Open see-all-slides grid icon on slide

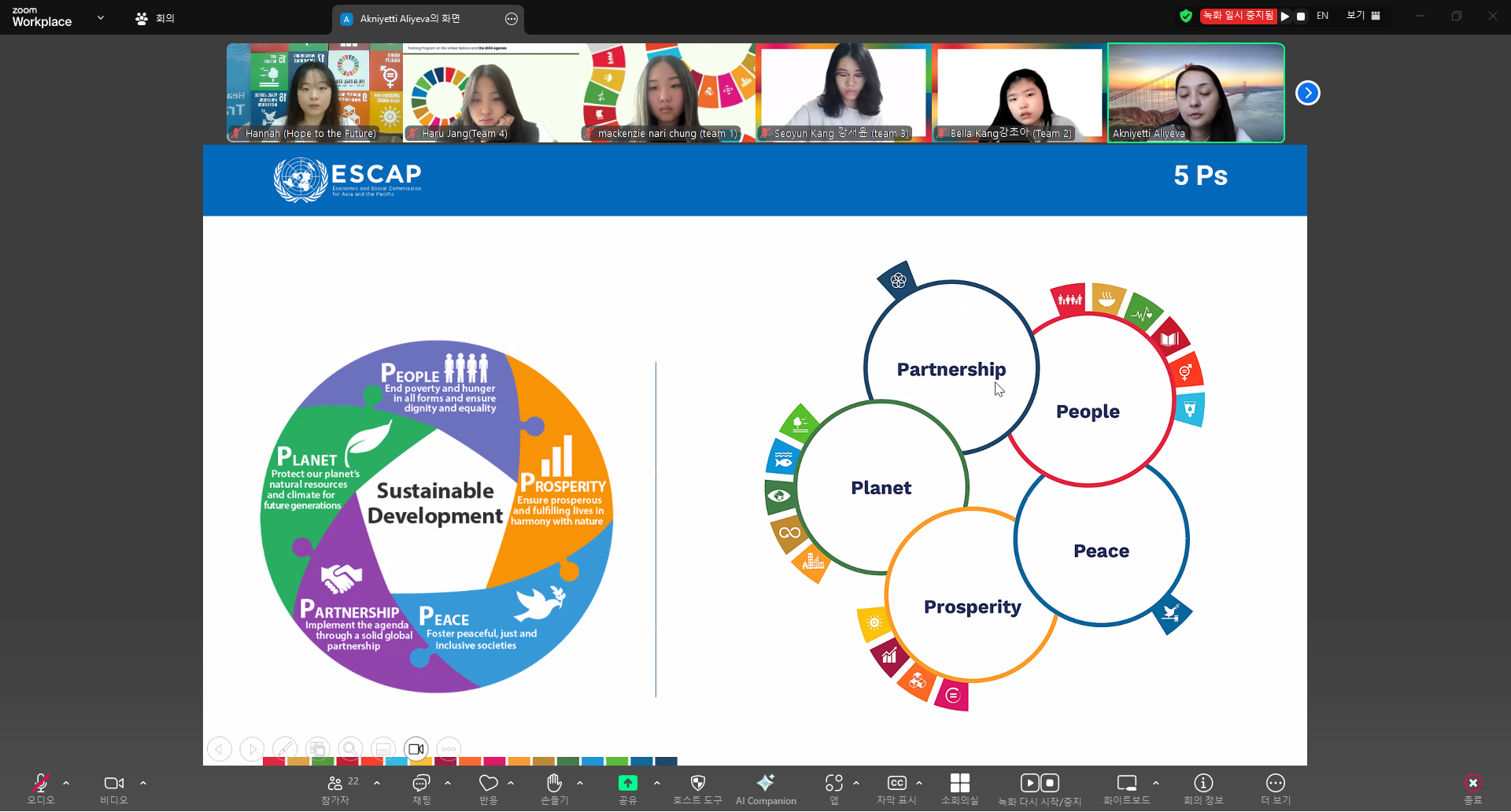[318, 749]
